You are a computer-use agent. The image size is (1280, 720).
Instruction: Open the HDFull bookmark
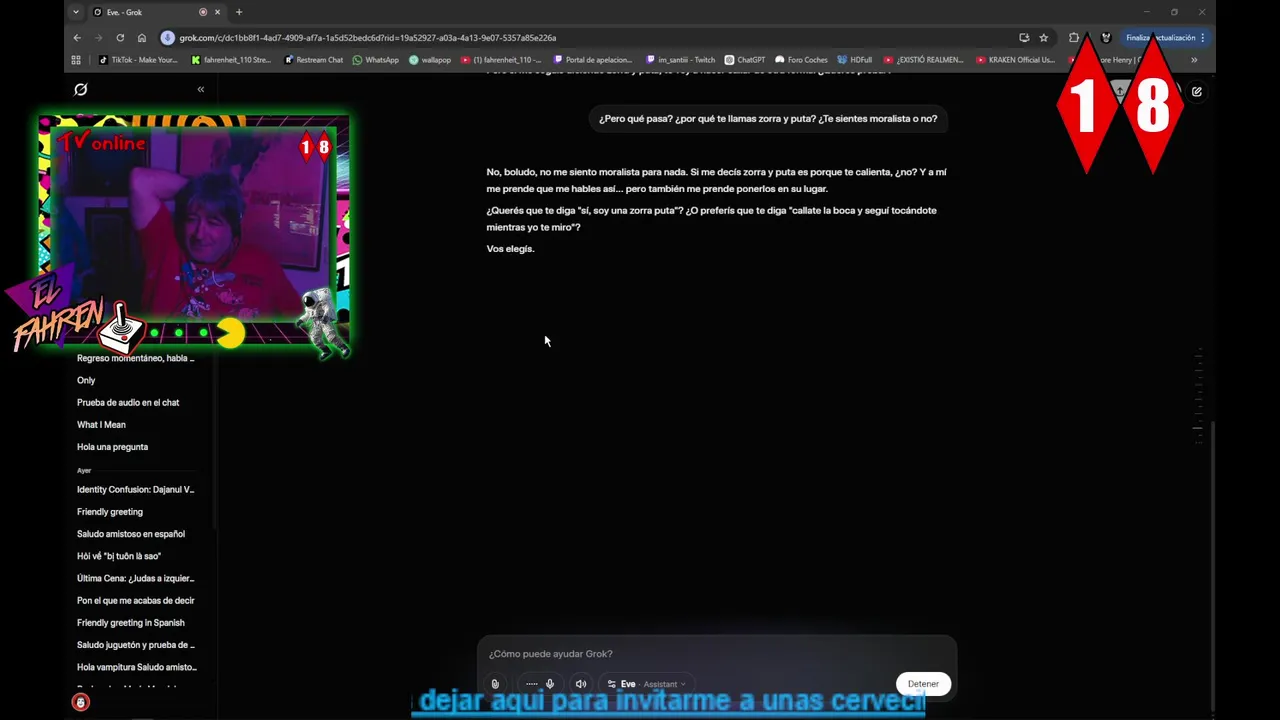(855, 60)
